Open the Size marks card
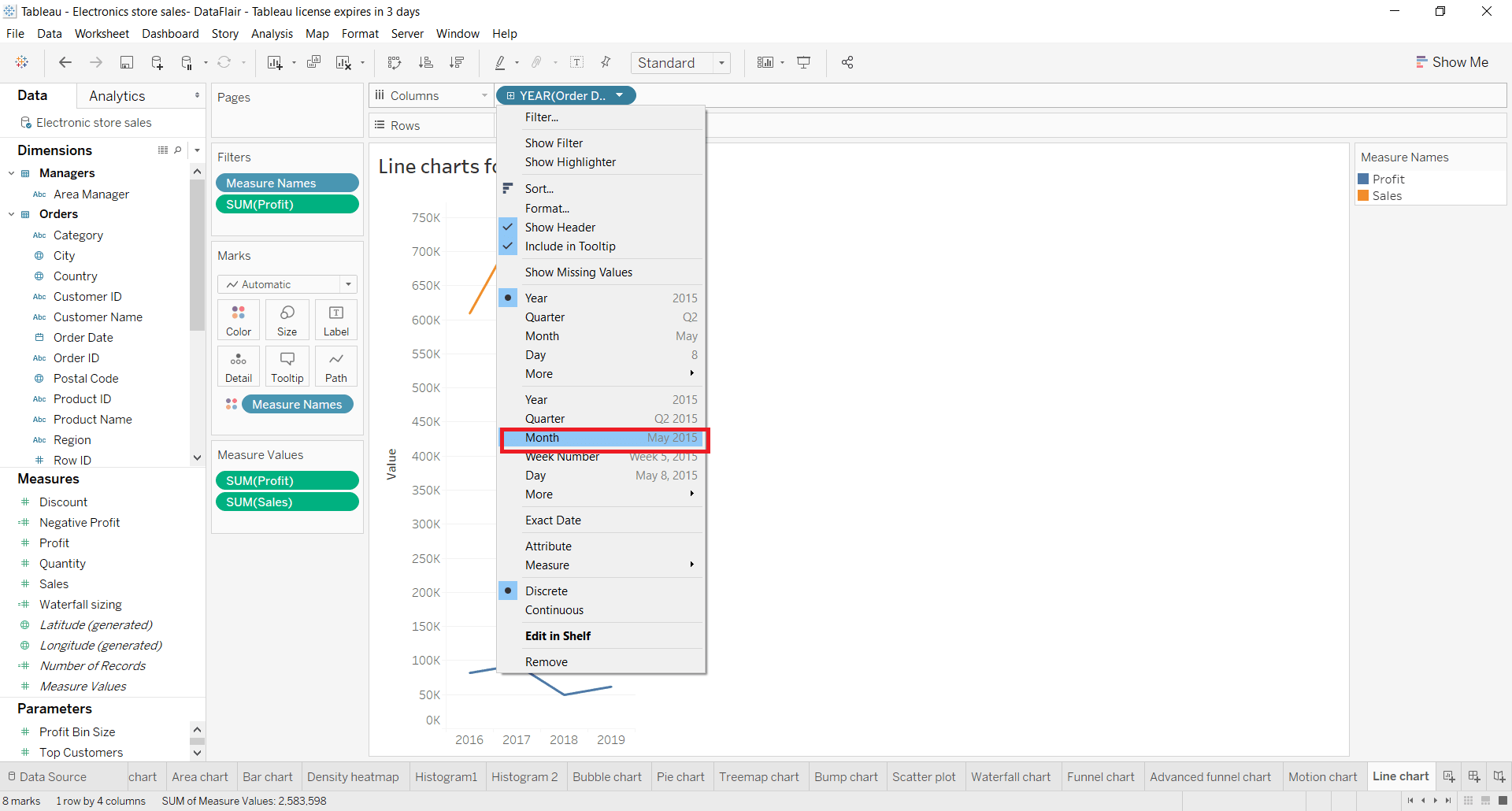 287,320
